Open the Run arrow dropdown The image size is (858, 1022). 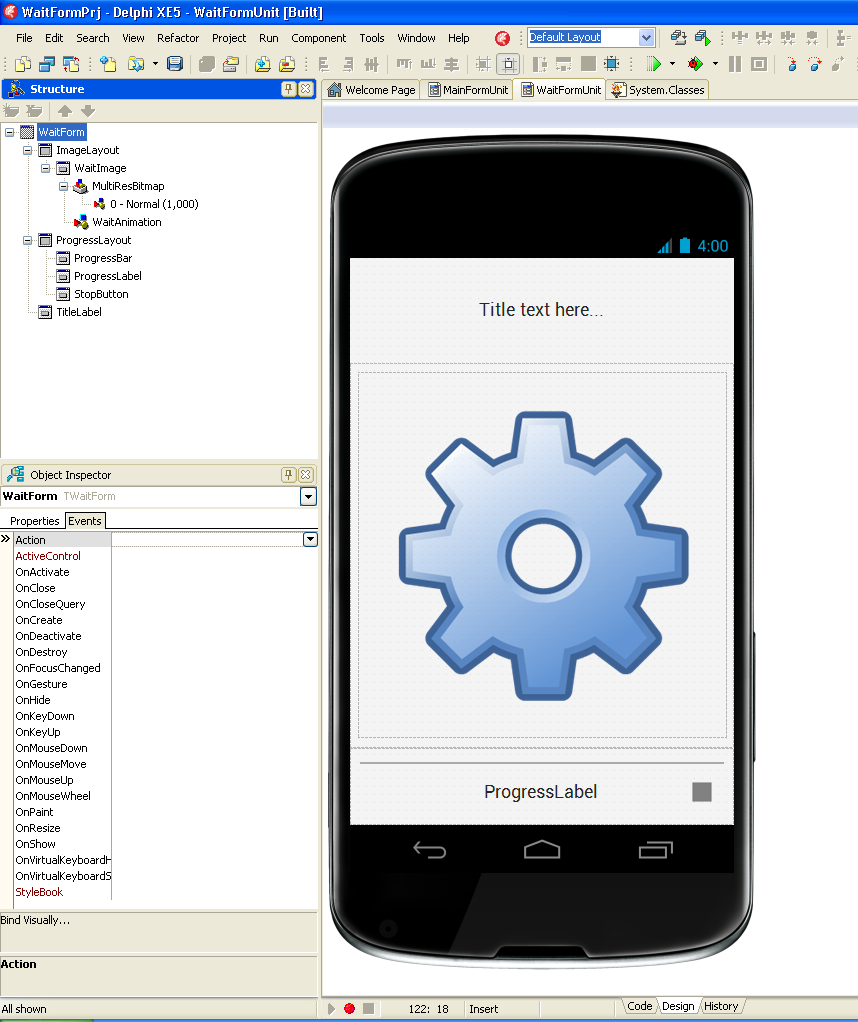pos(672,64)
